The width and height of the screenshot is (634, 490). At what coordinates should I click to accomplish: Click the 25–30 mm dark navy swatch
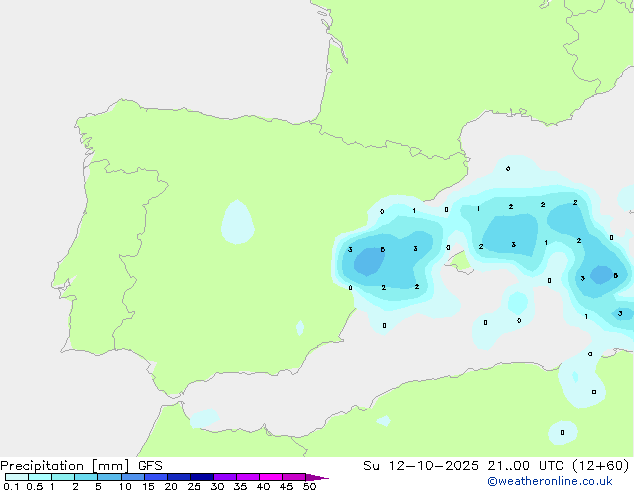click(202, 477)
